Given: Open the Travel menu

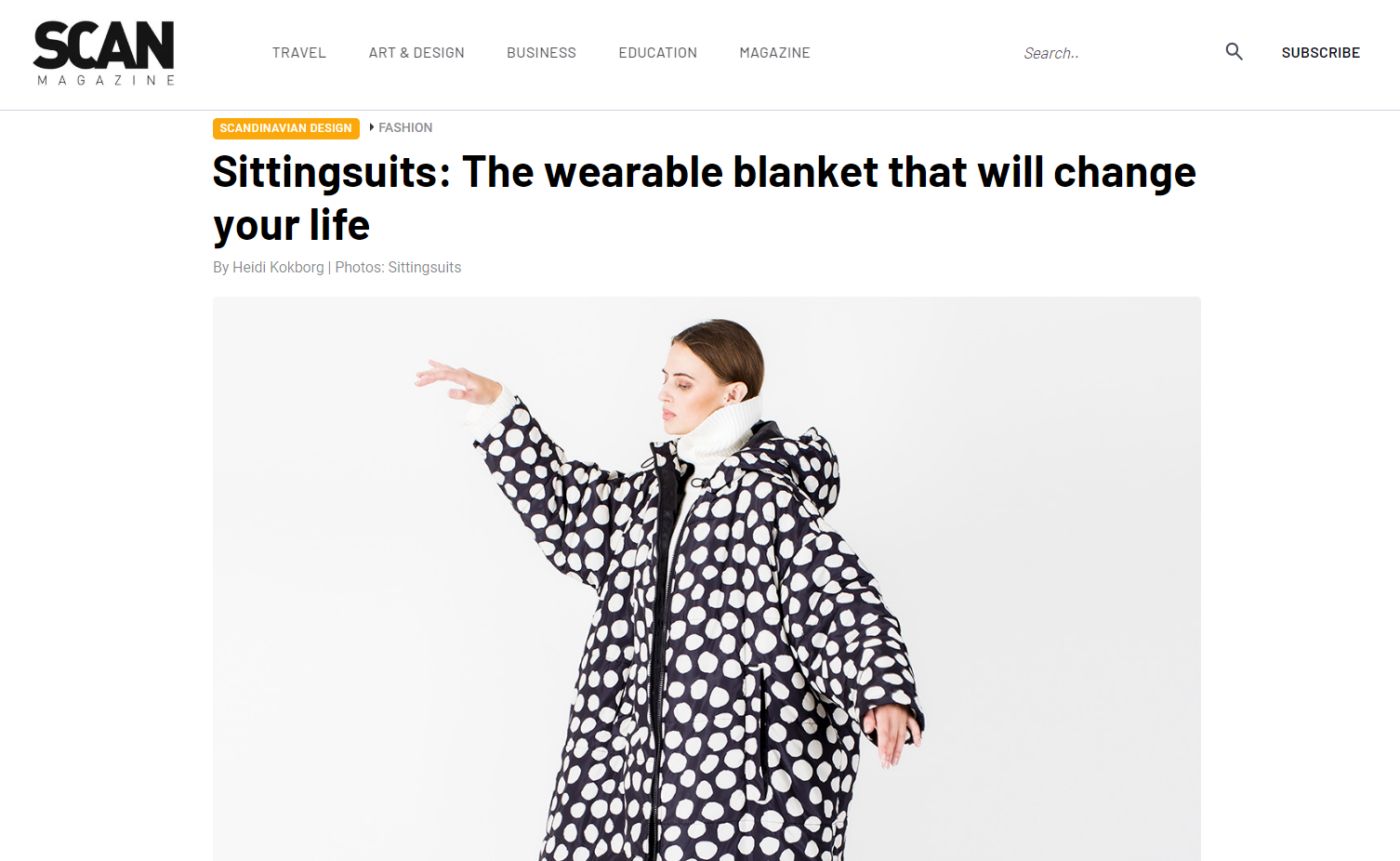Looking at the screenshot, I should tap(299, 53).
